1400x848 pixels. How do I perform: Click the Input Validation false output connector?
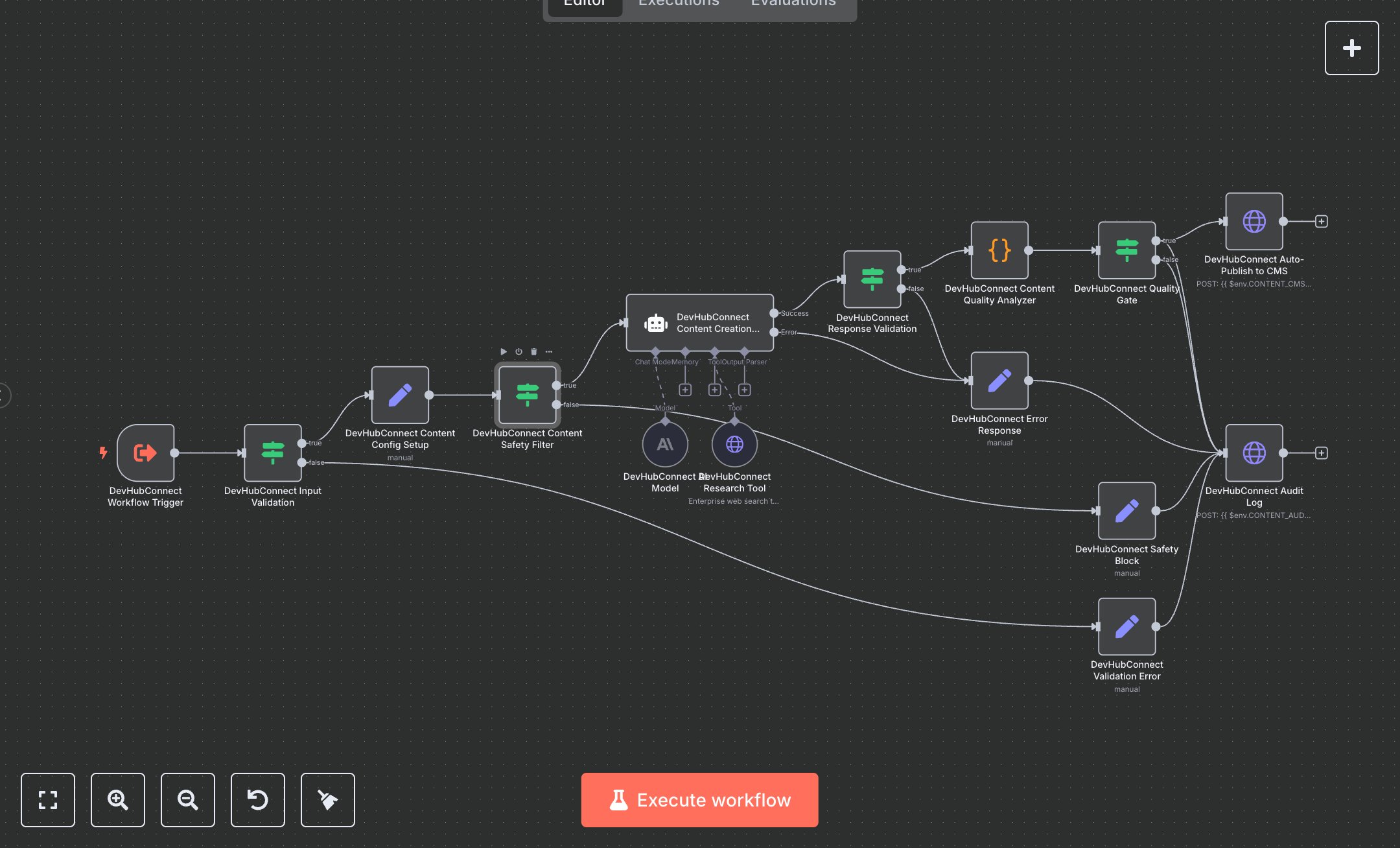tap(302, 462)
